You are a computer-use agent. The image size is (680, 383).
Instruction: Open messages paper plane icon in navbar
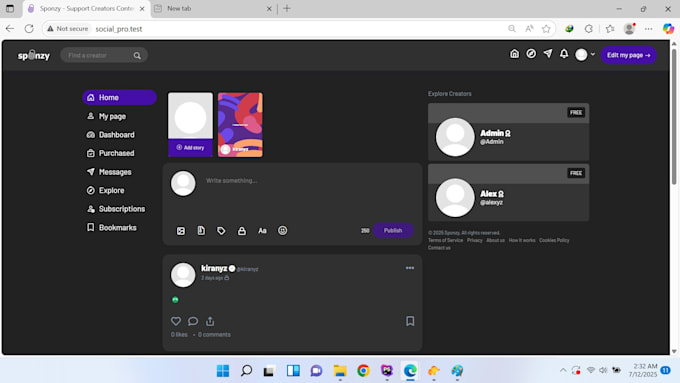coord(548,54)
